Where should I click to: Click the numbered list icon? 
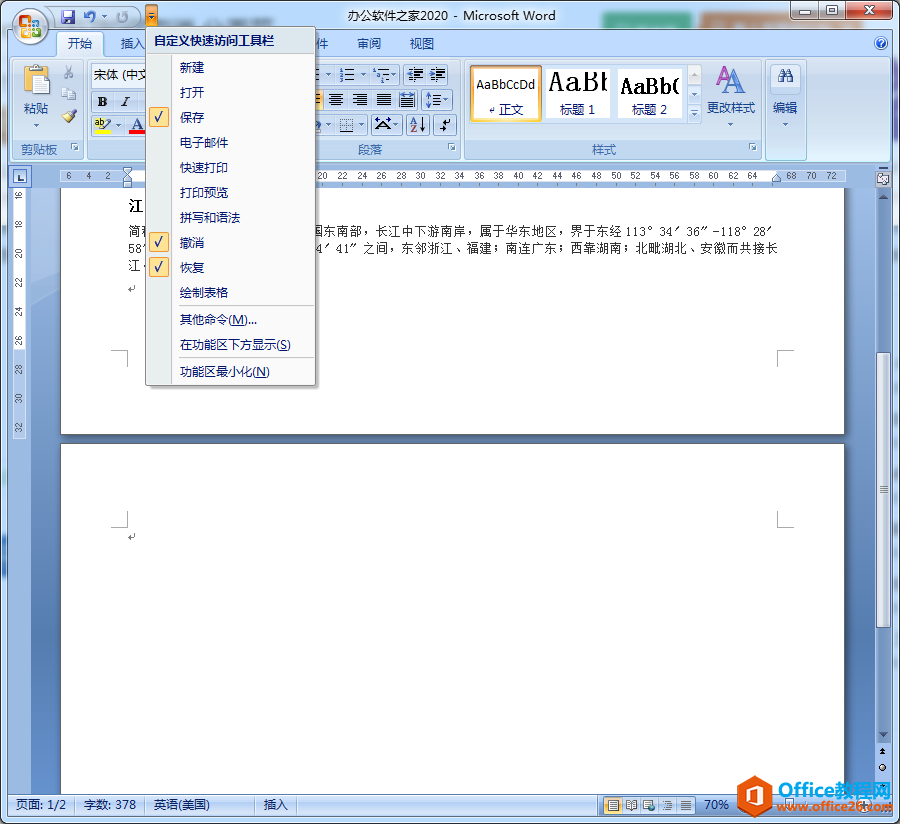click(347, 75)
